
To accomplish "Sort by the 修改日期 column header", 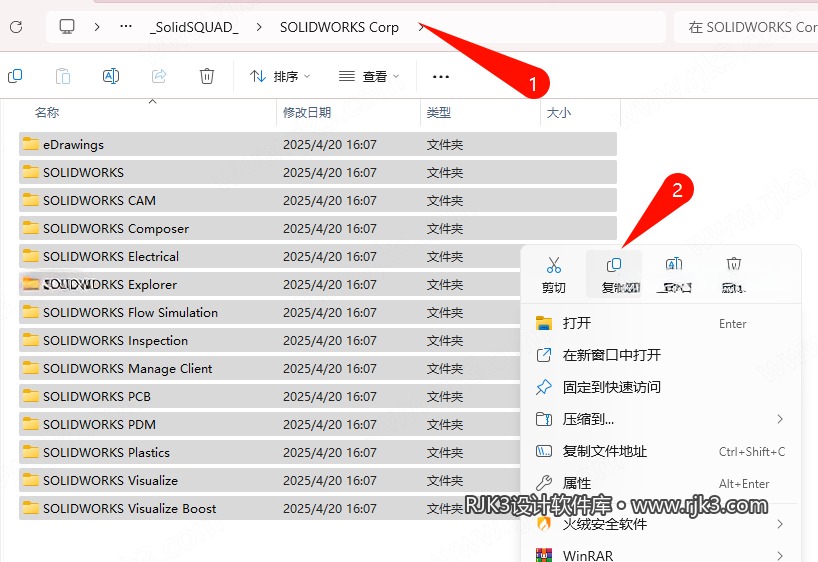I will (307, 112).
